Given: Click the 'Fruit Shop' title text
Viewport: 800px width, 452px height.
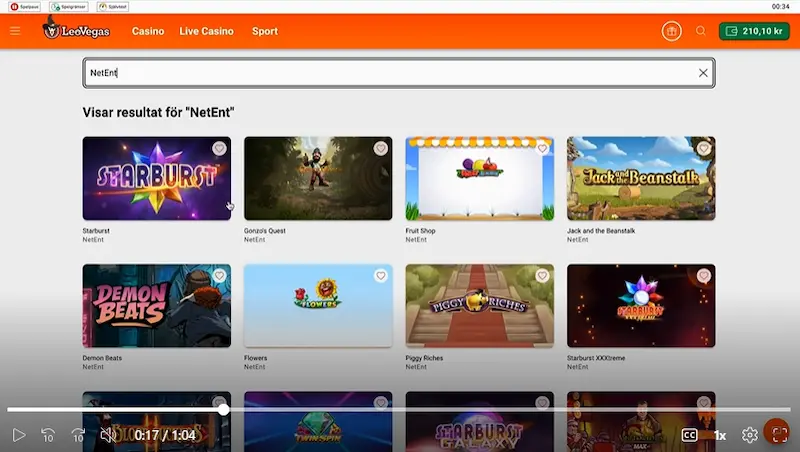Looking at the screenshot, I should [x=420, y=231].
